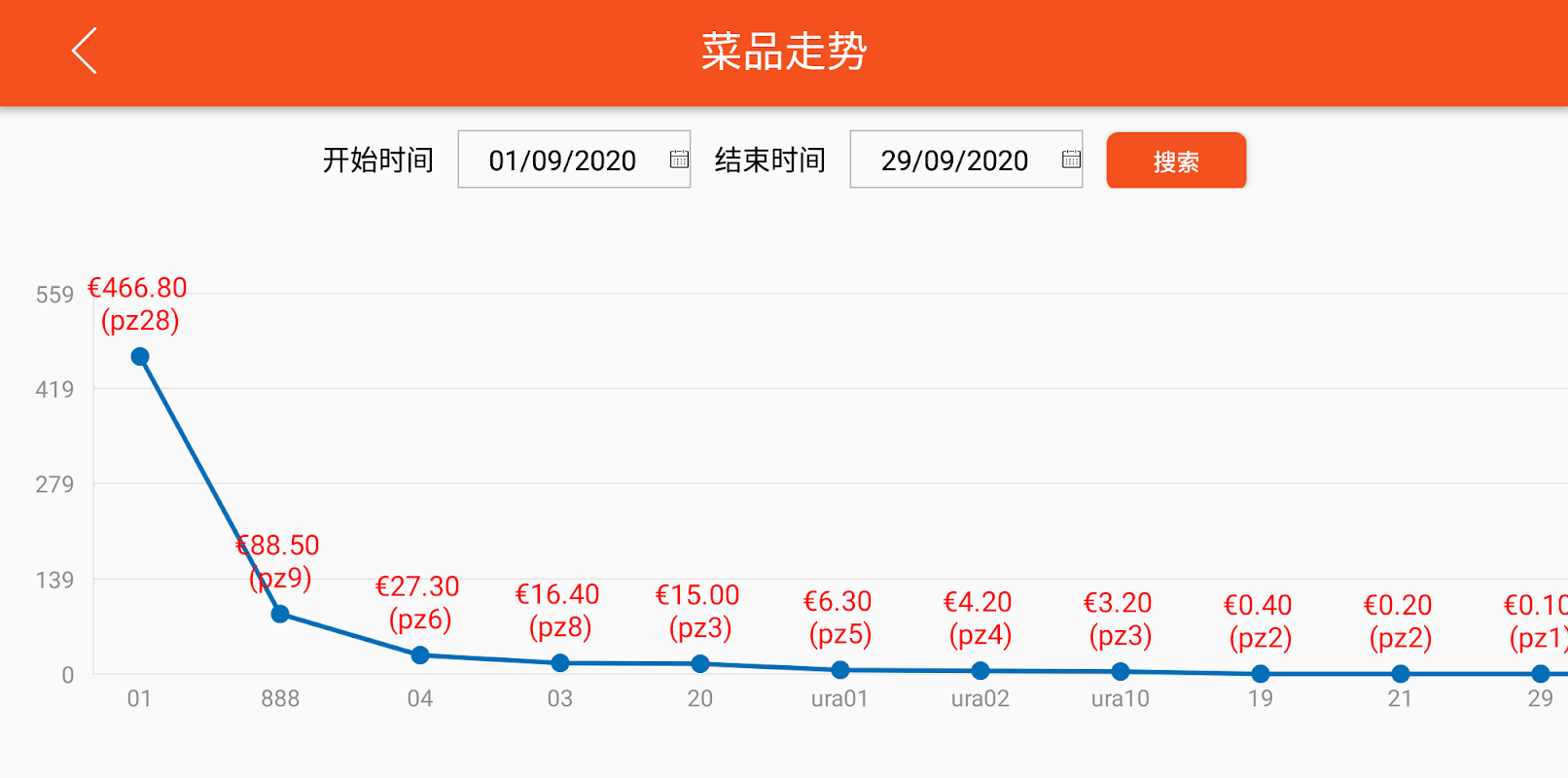
Task: Go back using the header arrow
Action: click(85, 51)
